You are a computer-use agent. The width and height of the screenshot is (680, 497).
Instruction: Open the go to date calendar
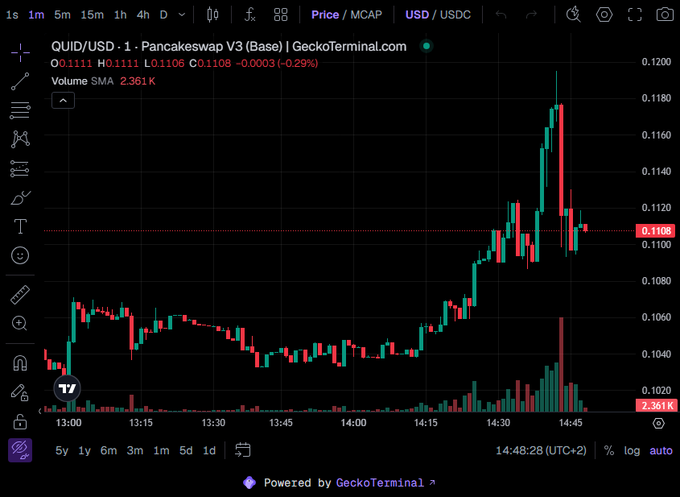pyautogui.click(x=243, y=450)
